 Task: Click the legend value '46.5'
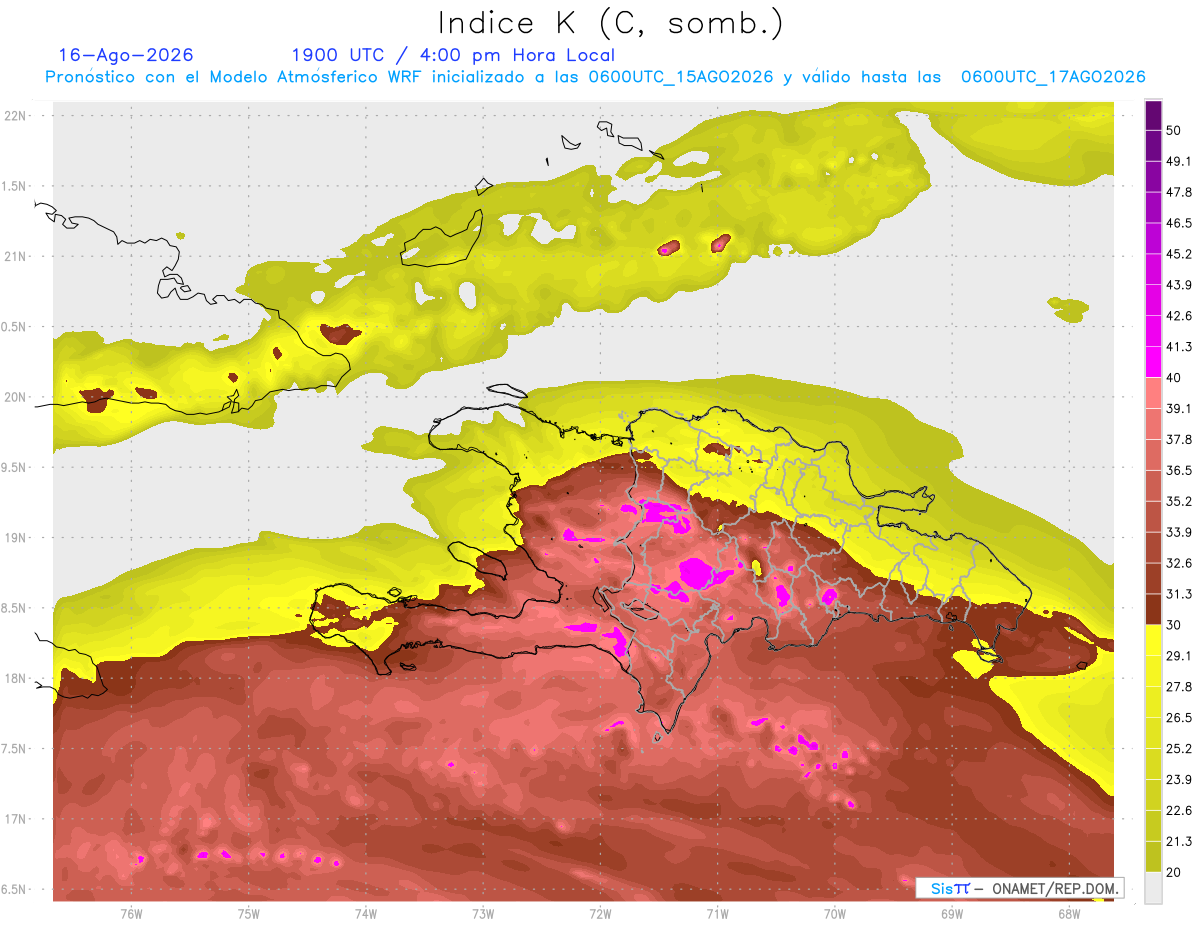[x=1179, y=223]
